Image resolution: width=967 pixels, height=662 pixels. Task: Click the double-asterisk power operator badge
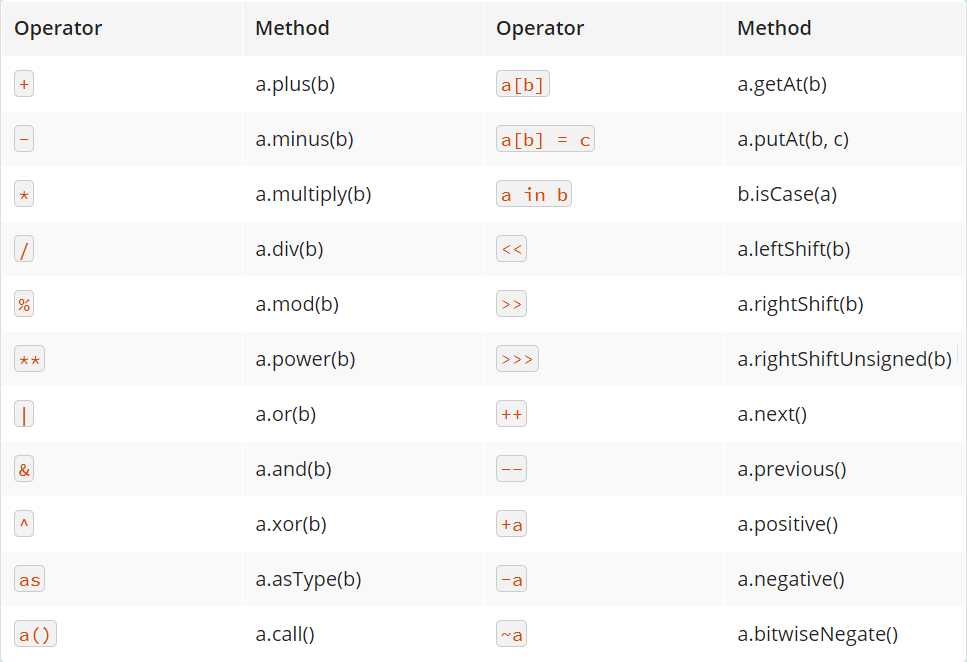30,359
